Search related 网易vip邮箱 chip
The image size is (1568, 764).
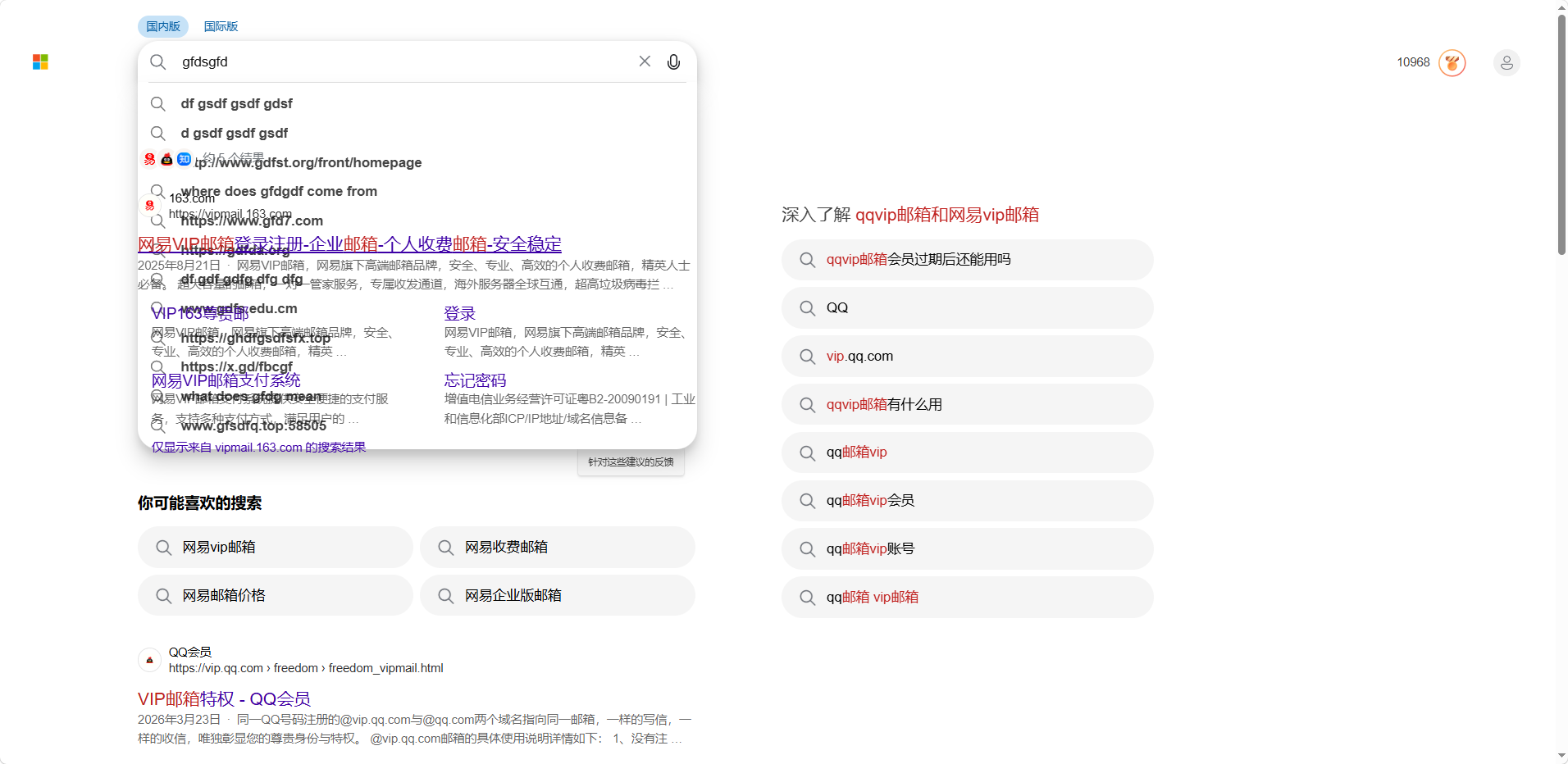pos(276,547)
